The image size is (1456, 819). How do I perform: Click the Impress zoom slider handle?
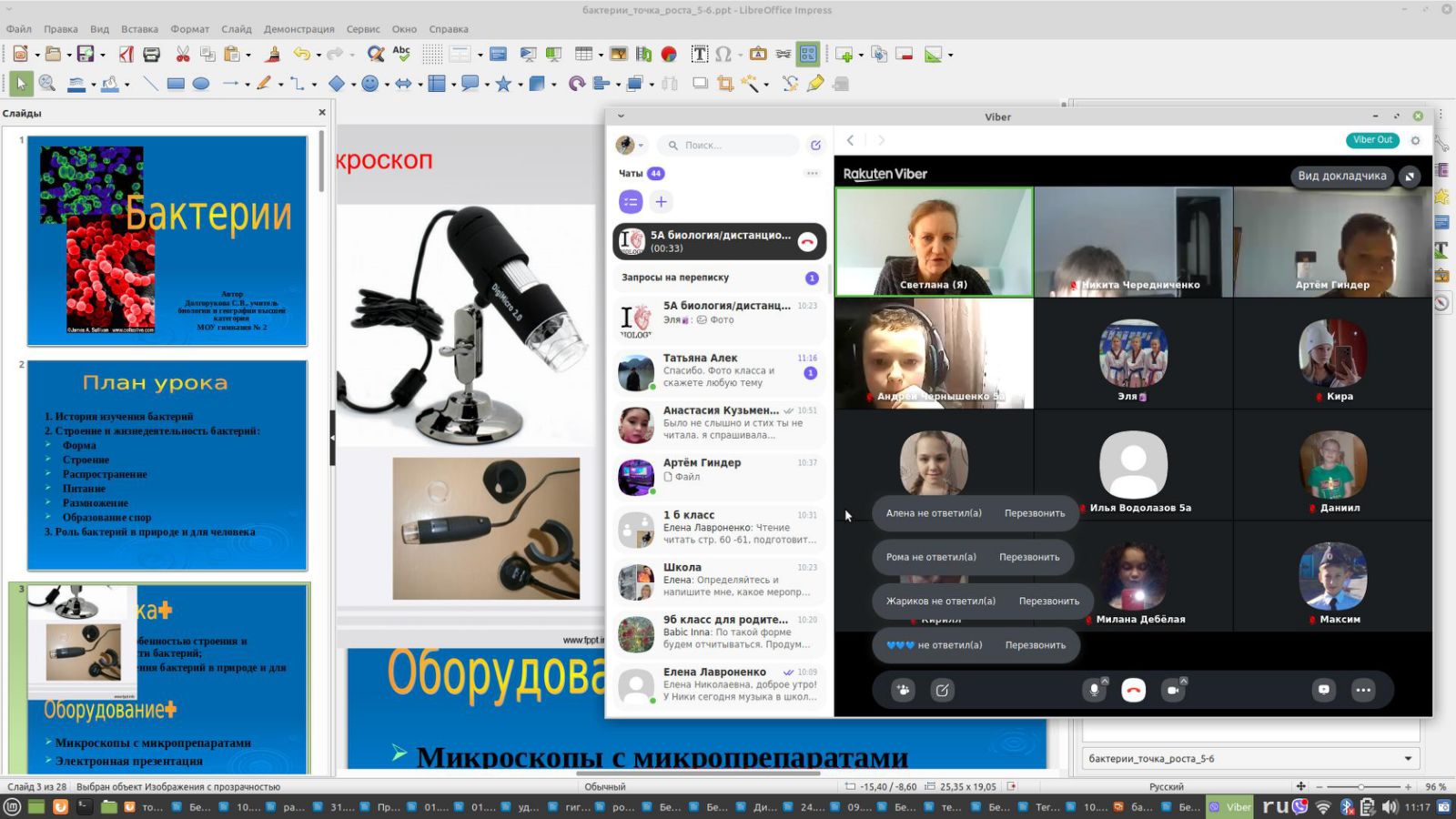1361,786
